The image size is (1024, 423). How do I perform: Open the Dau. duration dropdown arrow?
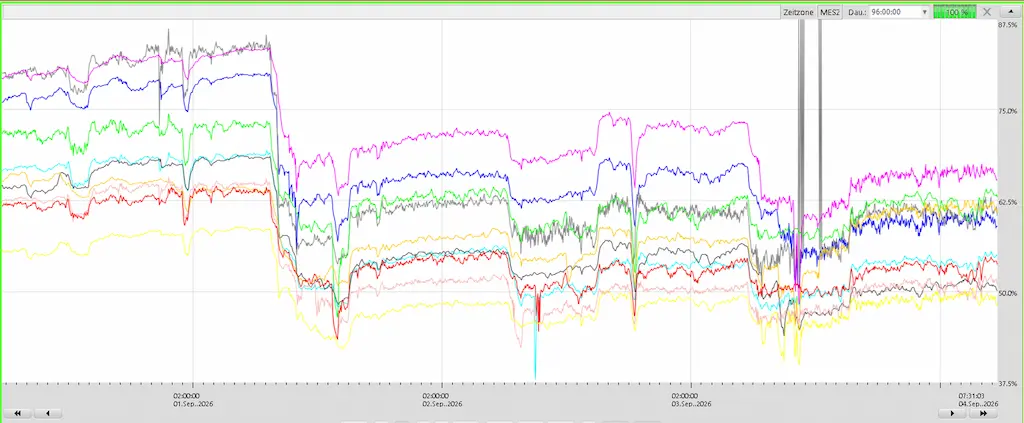(924, 12)
